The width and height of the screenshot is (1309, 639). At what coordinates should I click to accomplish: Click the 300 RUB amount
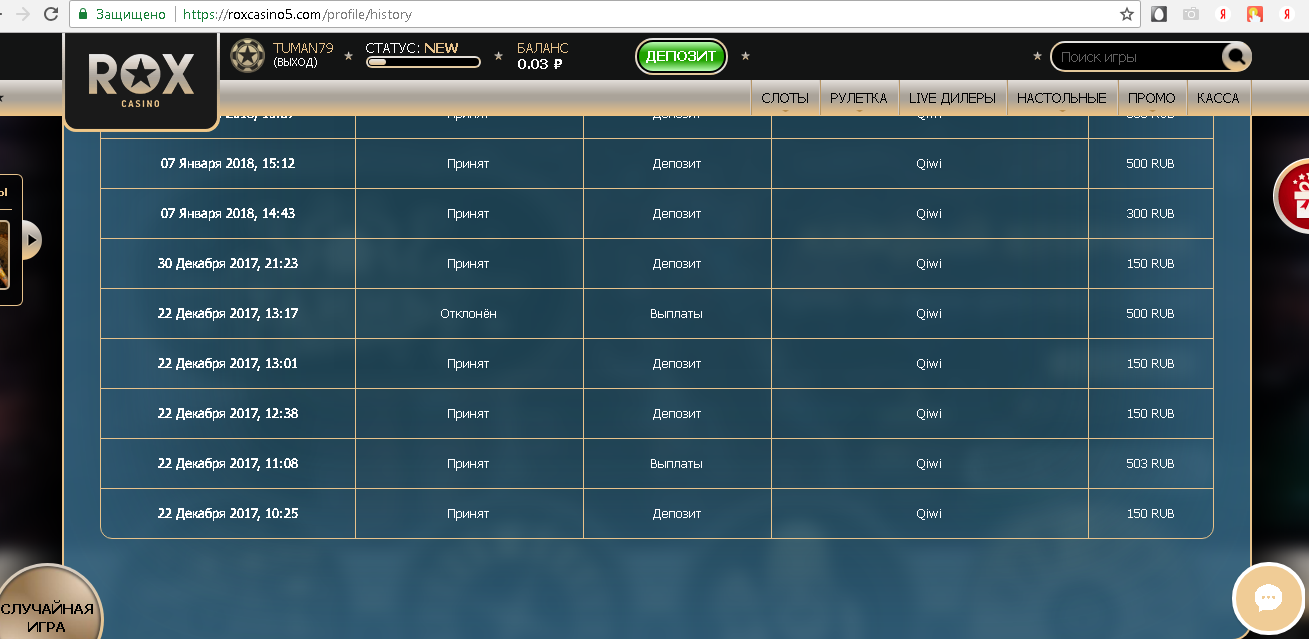[1150, 213]
